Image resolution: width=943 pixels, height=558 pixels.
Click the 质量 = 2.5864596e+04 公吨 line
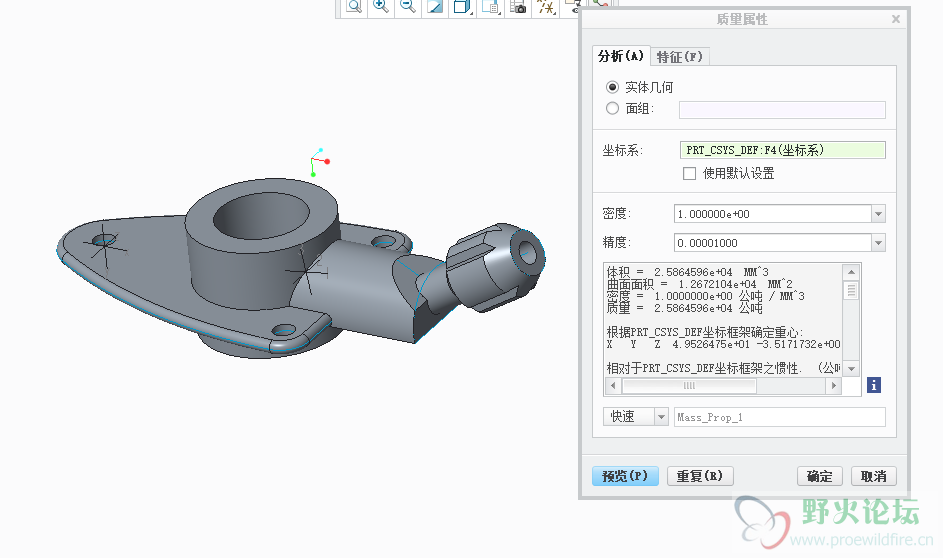684,308
